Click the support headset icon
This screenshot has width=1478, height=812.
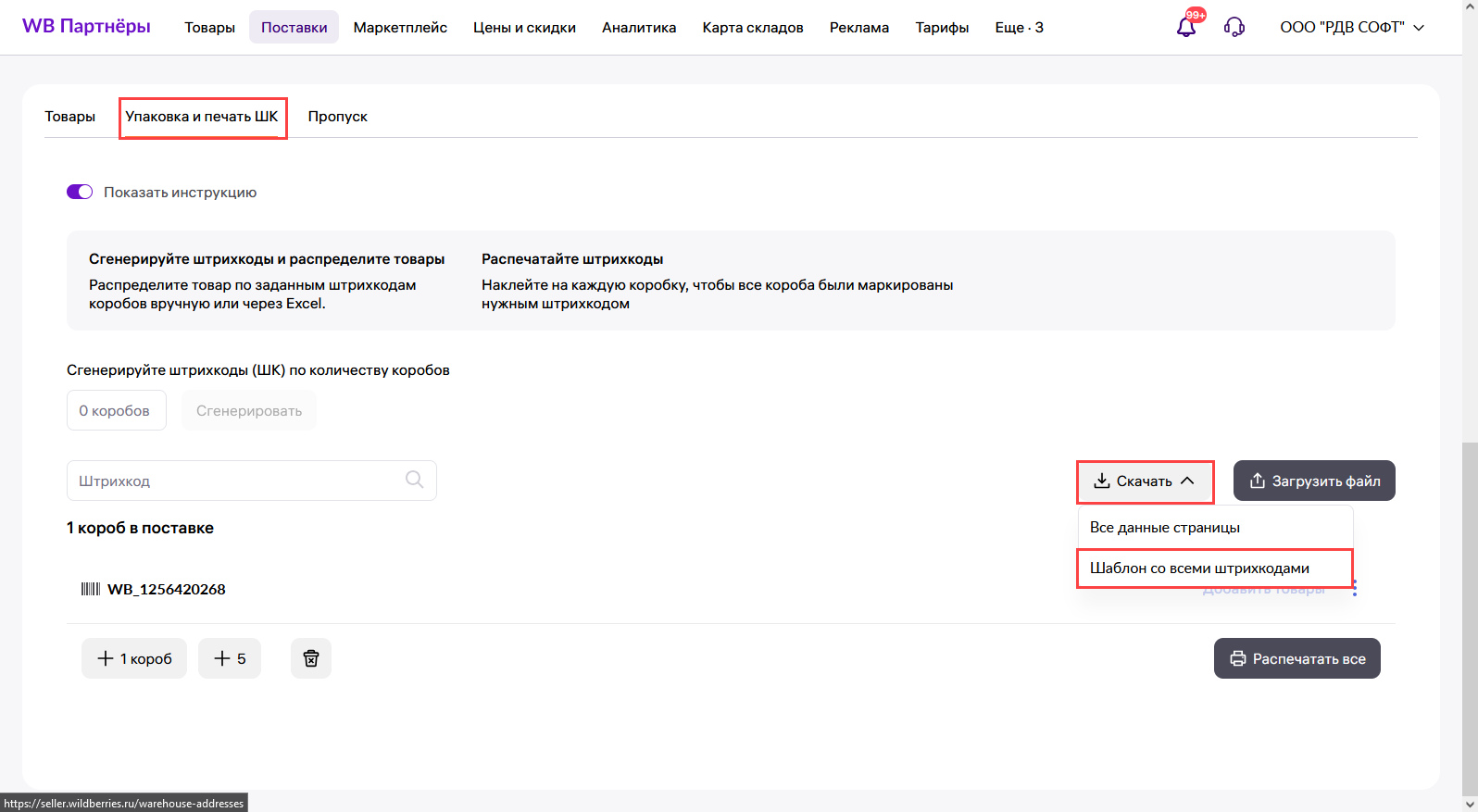1234,27
